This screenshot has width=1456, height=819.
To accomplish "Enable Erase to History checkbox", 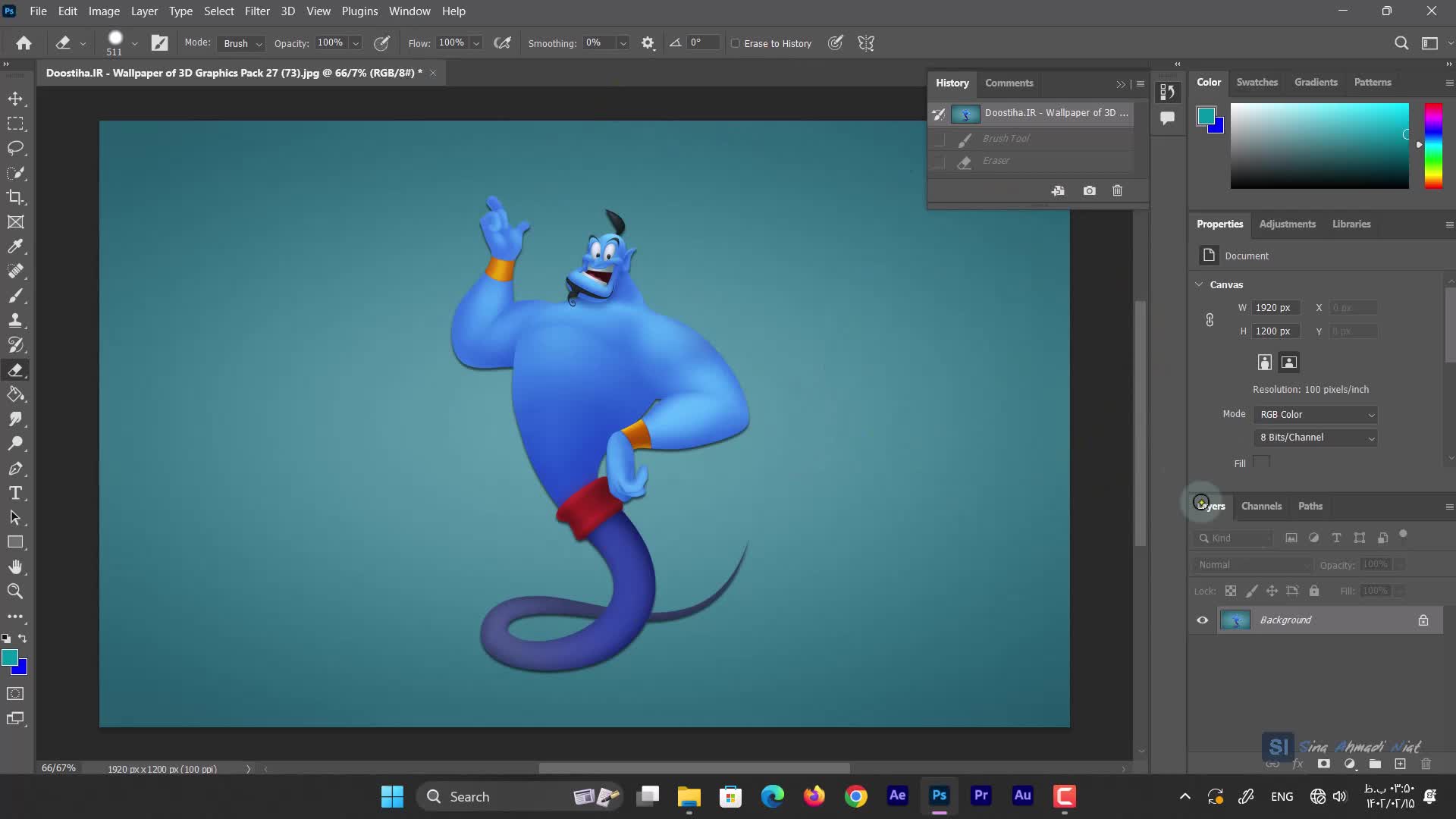I will pyautogui.click(x=735, y=43).
